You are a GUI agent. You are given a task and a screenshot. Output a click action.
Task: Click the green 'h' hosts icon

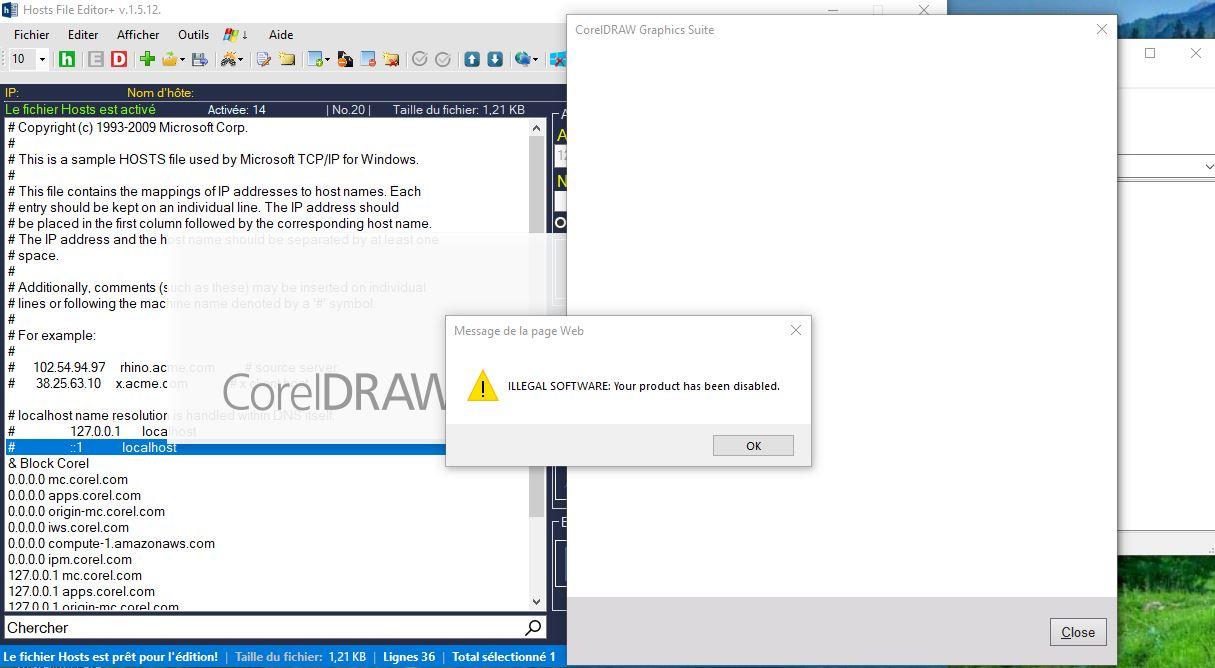pyautogui.click(x=67, y=59)
